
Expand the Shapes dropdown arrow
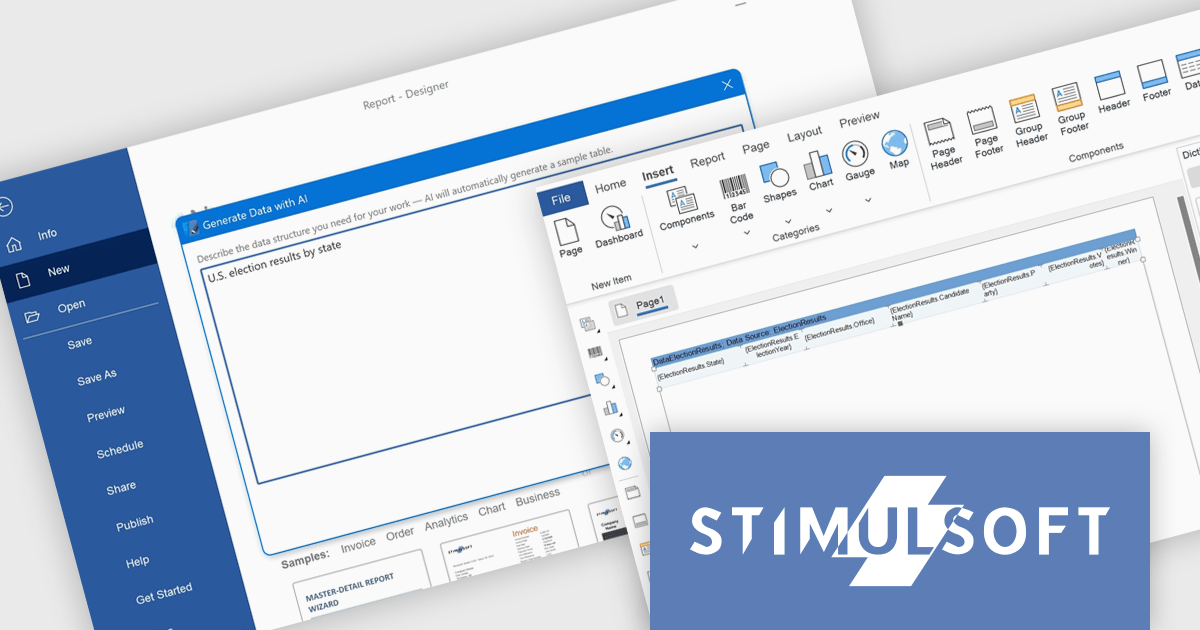point(788,222)
